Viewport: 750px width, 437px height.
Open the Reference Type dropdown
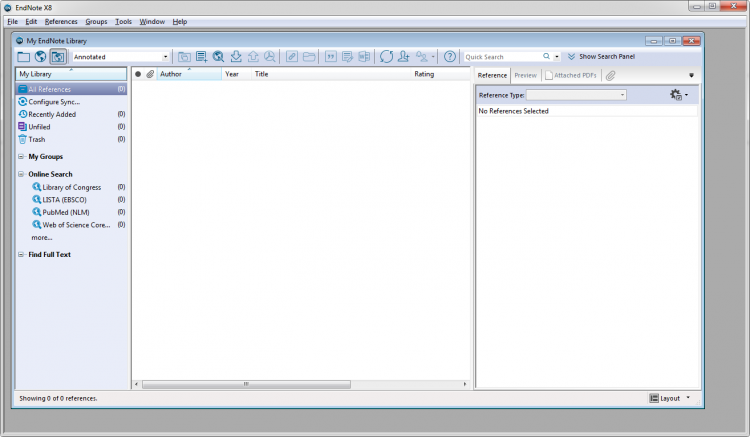coord(576,95)
